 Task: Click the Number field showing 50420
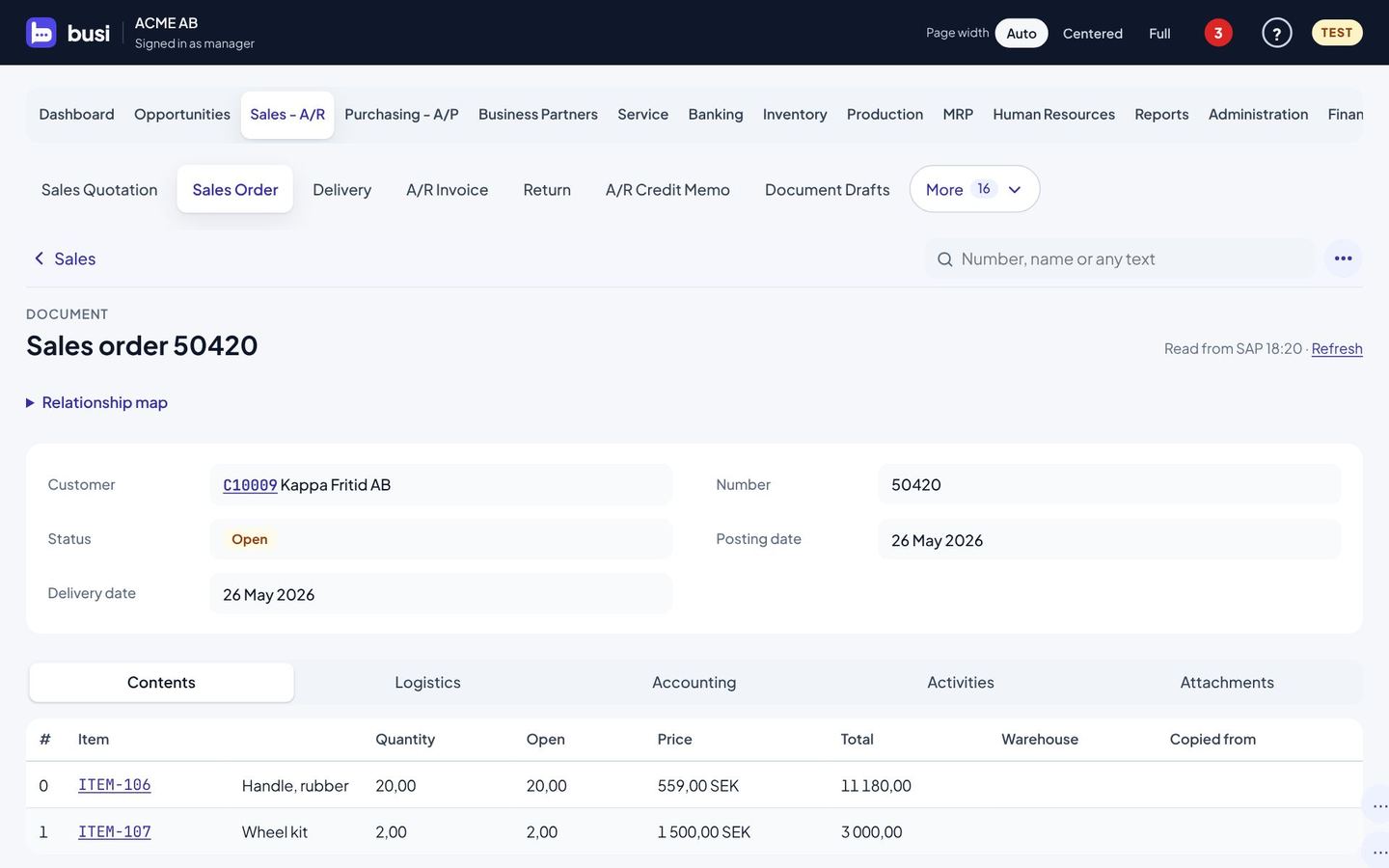(x=1109, y=484)
